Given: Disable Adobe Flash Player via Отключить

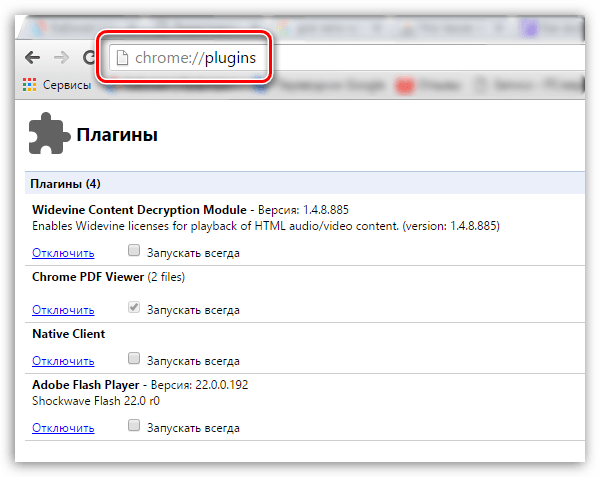Looking at the screenshot, I should coord(63,428).
